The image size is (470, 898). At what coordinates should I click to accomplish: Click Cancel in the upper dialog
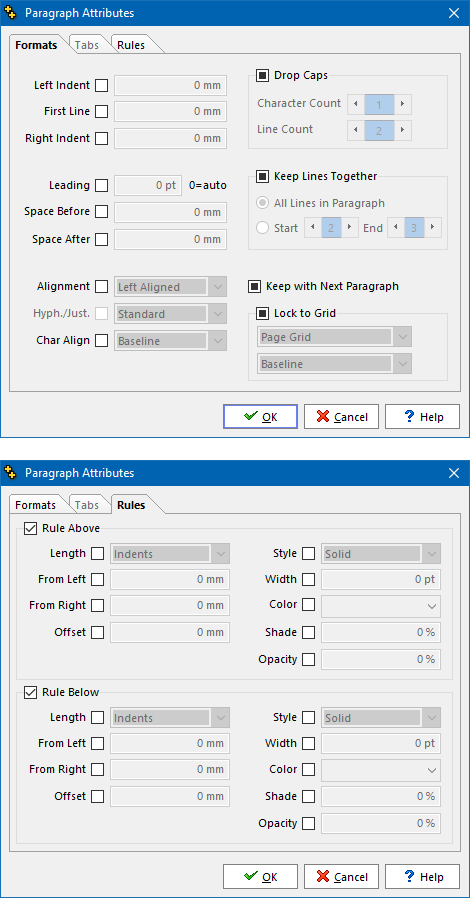tap(341, 417)
